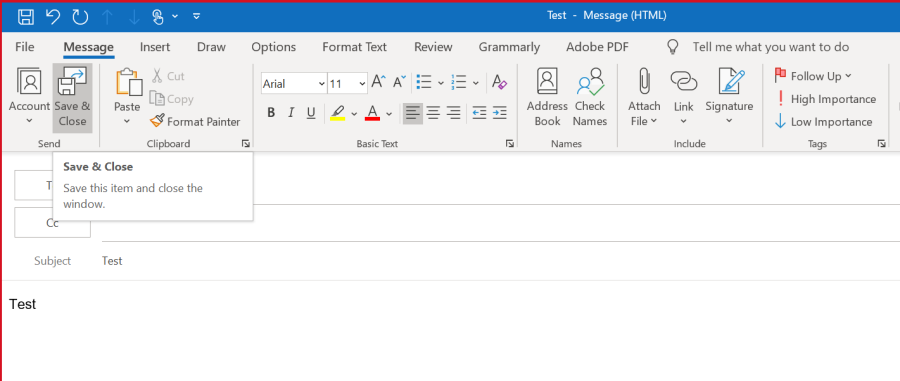
Task: Open the Grammarly tab
Action: coord(509,47)
